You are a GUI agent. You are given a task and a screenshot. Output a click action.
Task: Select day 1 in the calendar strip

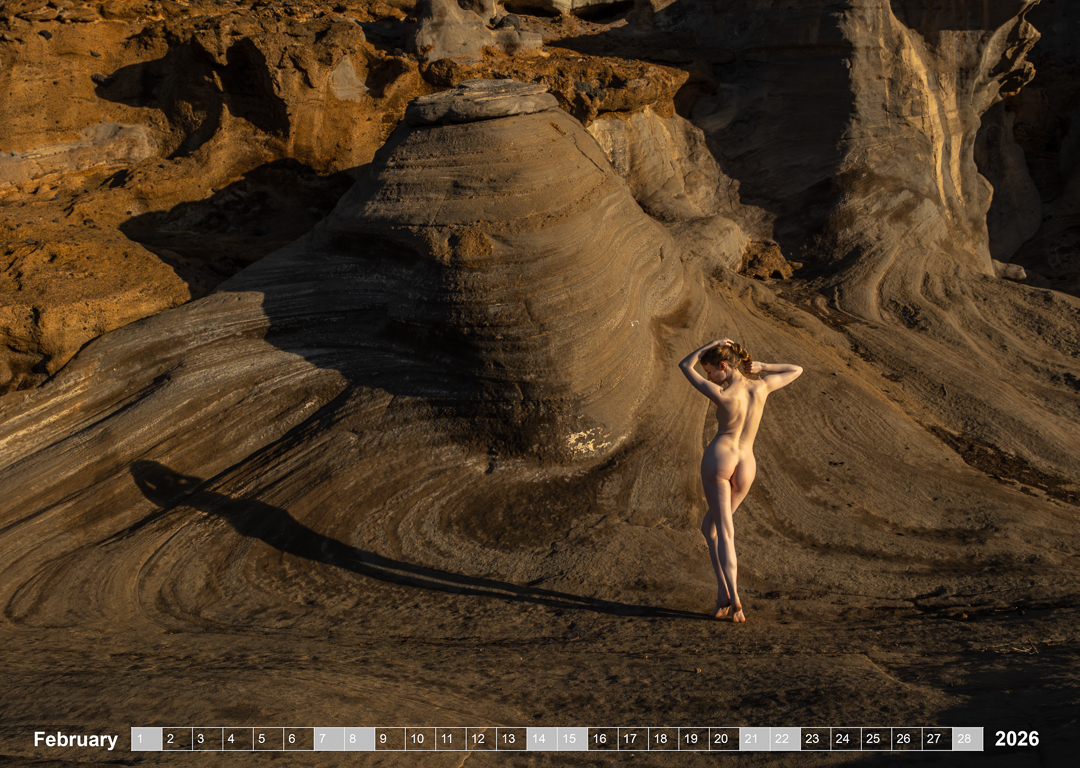coord(146,739)
